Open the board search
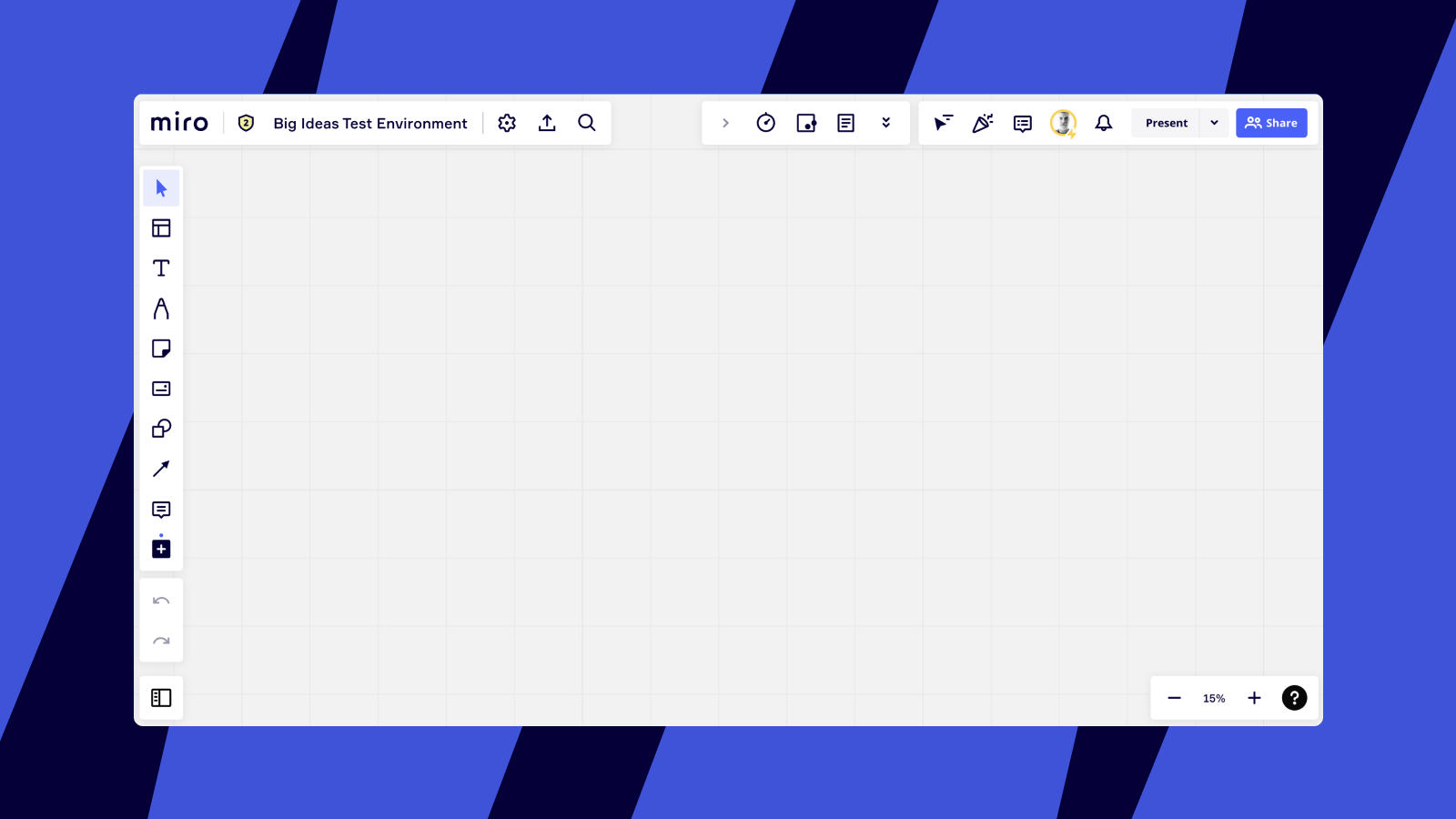The width and height of the screenshot is (1456, 819). (x=587, y=122)
